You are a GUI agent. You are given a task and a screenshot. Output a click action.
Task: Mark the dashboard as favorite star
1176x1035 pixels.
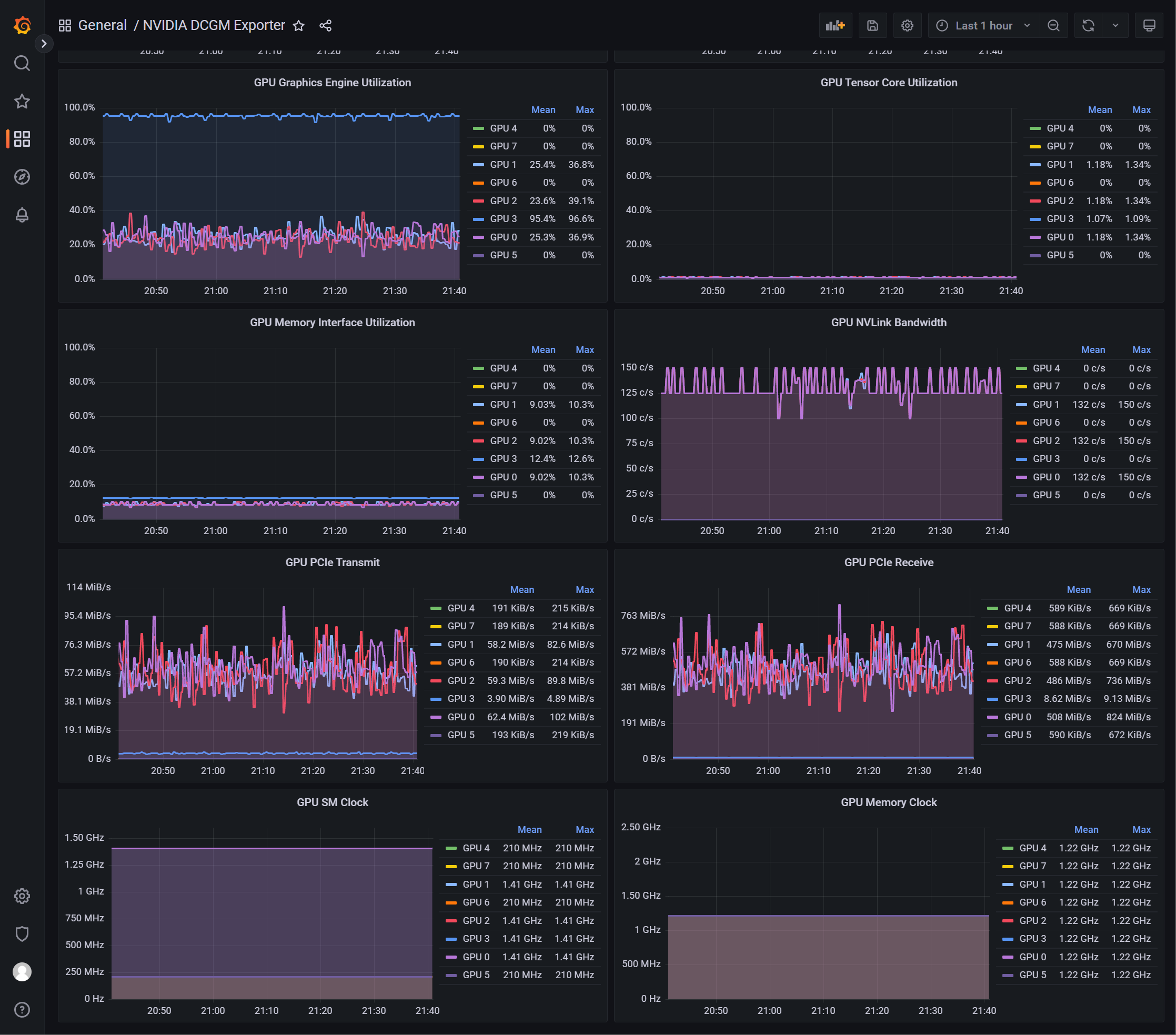298,25
